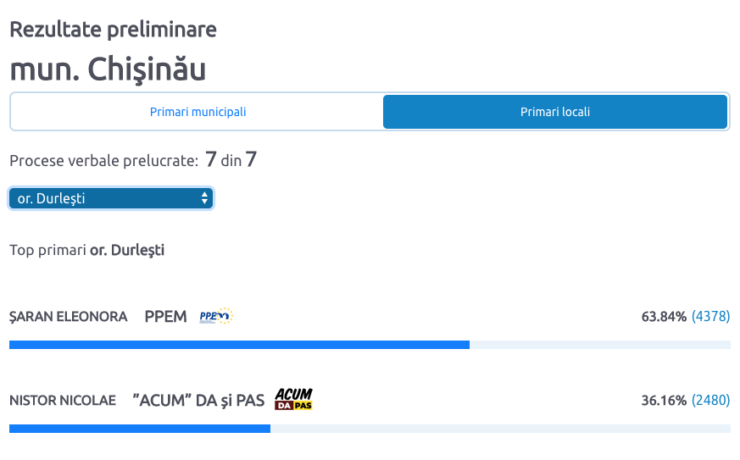740x460 pixels.
Task: Click Nistor Nicolae's blue result bar
Action: coord(140,428)
